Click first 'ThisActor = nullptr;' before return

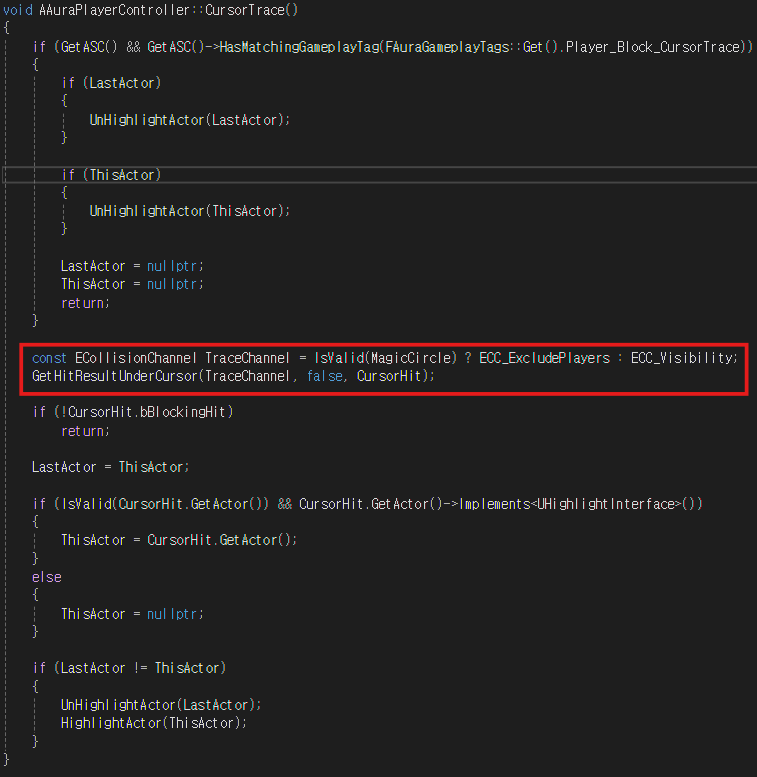pyautogui.click(x=132, y=284)
